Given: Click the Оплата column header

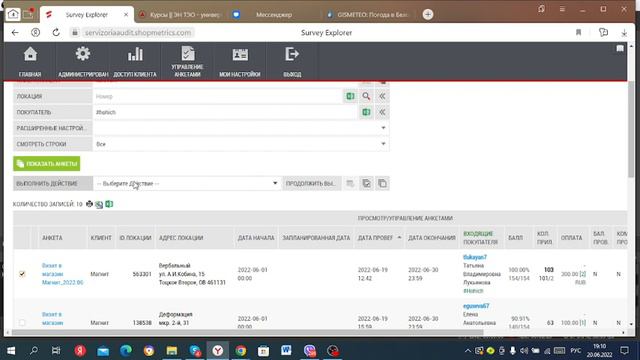Looking at the screenshot, I should 571,238.
